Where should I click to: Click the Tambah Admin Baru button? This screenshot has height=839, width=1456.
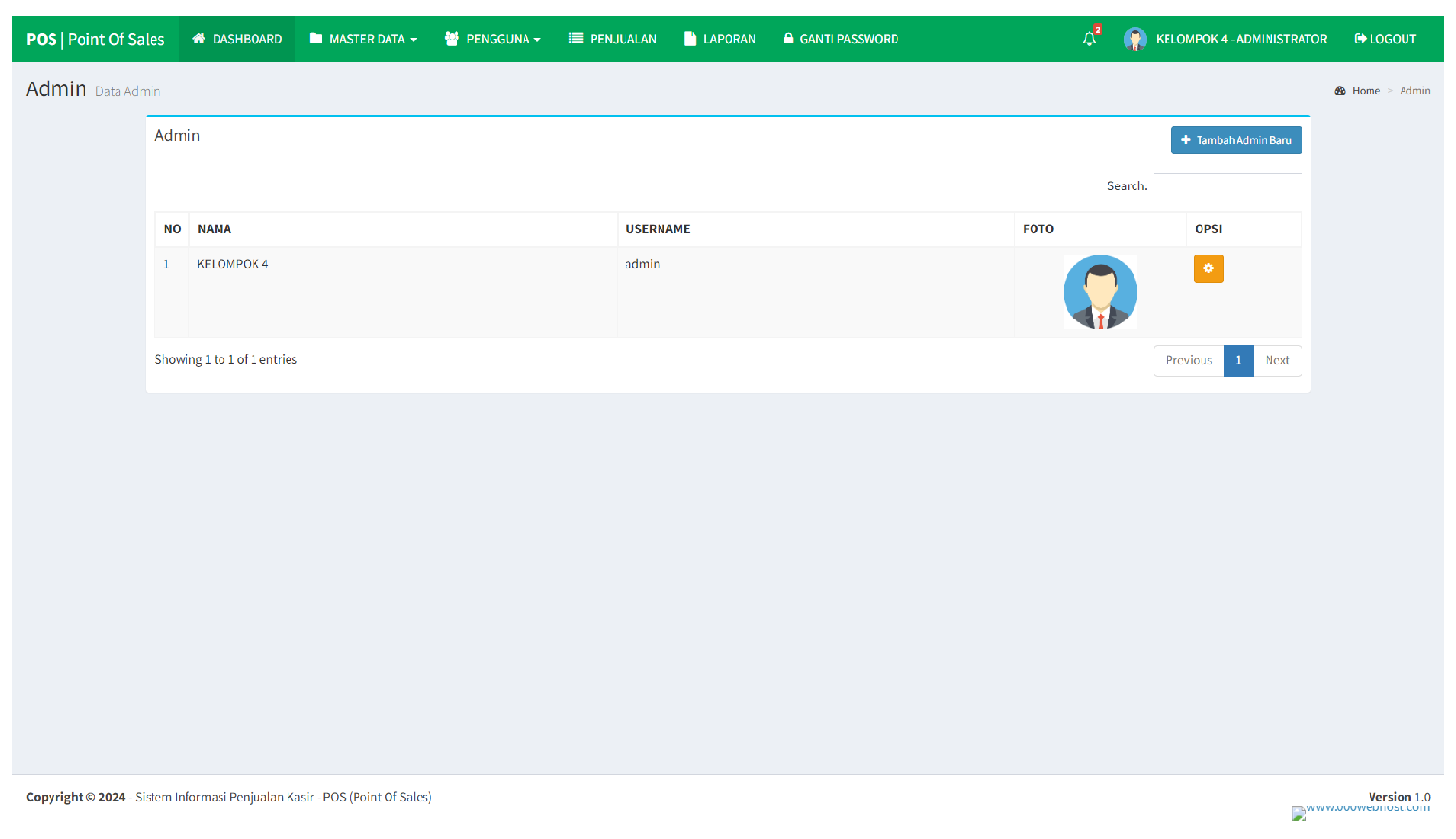click(1235, 140)
